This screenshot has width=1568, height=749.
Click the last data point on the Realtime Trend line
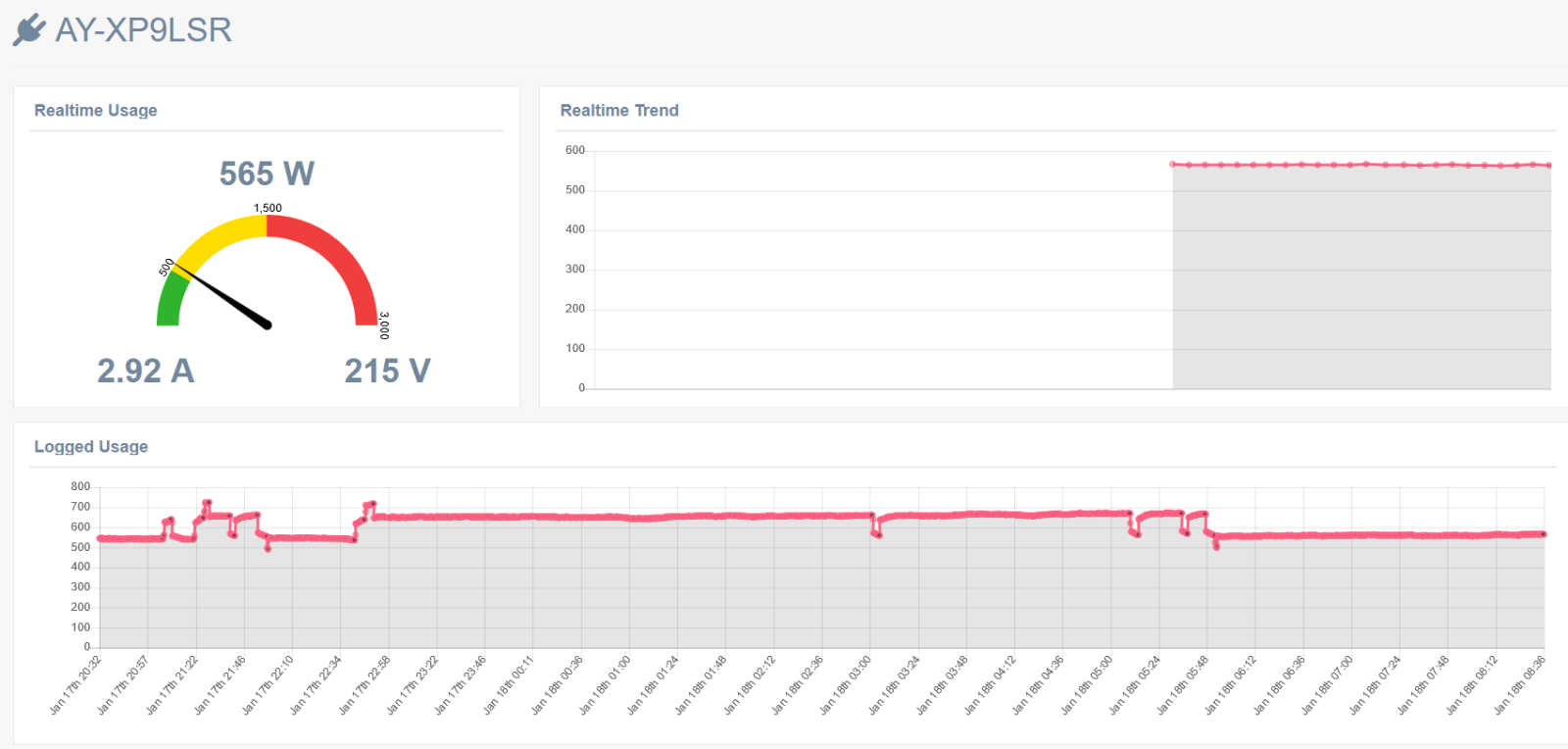tap(1549, 166)
